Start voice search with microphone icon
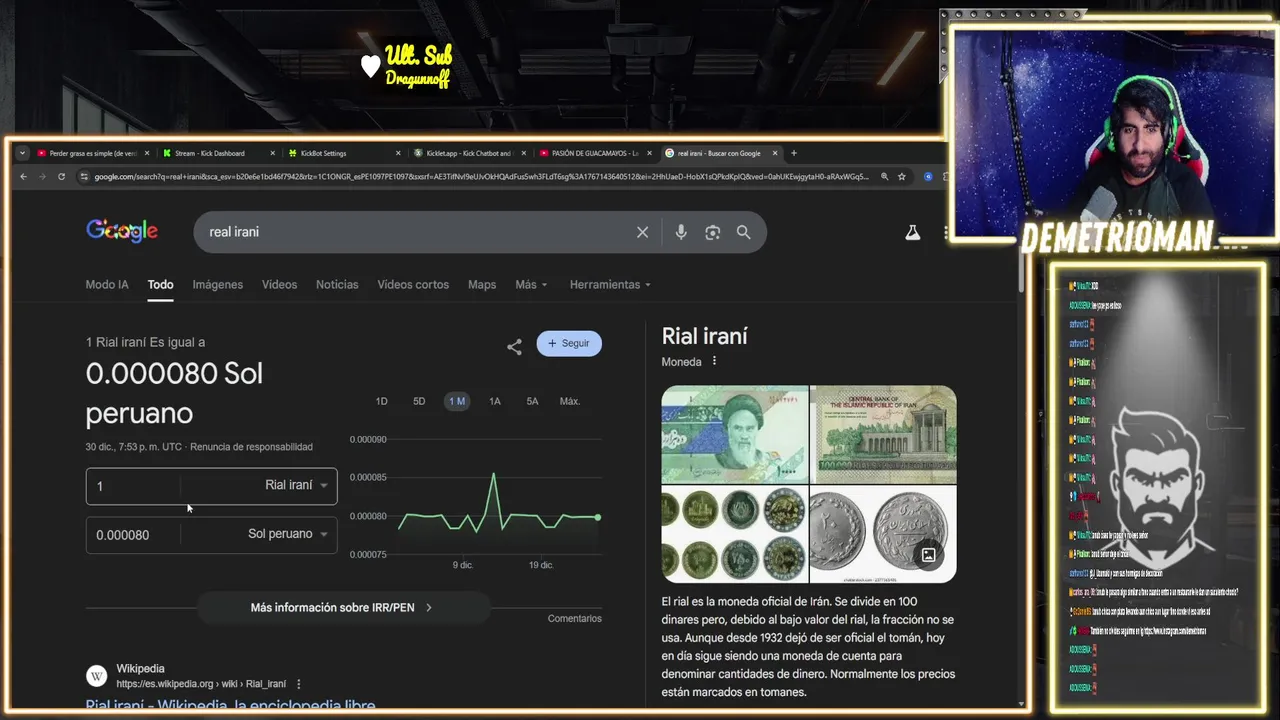The width and height of the screenshot is (1280, 720). click(681, 232)
